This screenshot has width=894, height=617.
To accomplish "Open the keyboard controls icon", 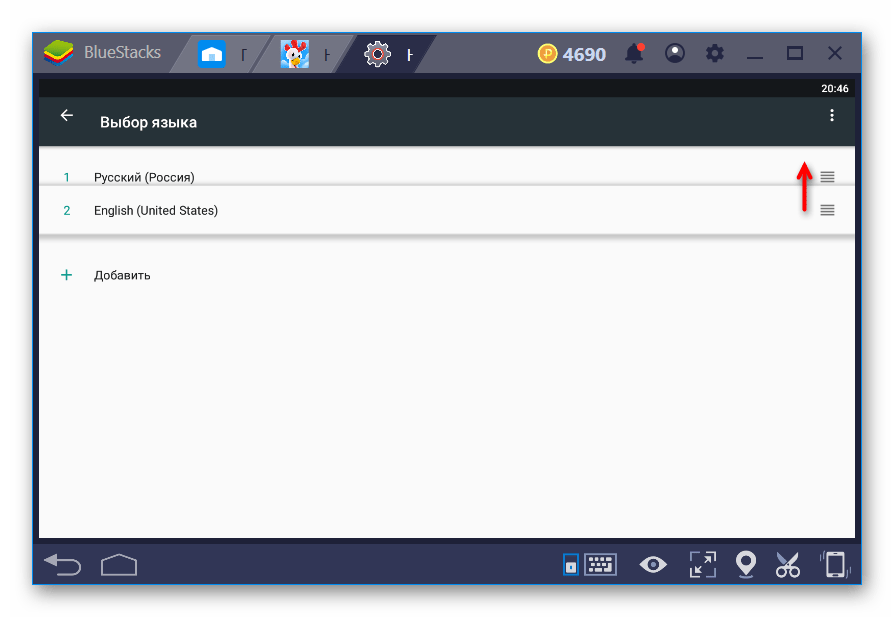I will coord(600,565).
